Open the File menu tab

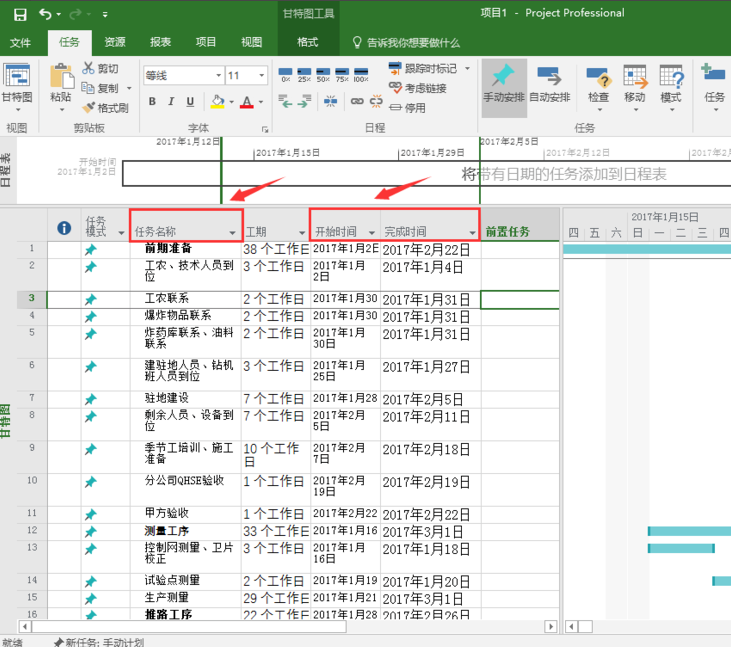coord(21,42)
